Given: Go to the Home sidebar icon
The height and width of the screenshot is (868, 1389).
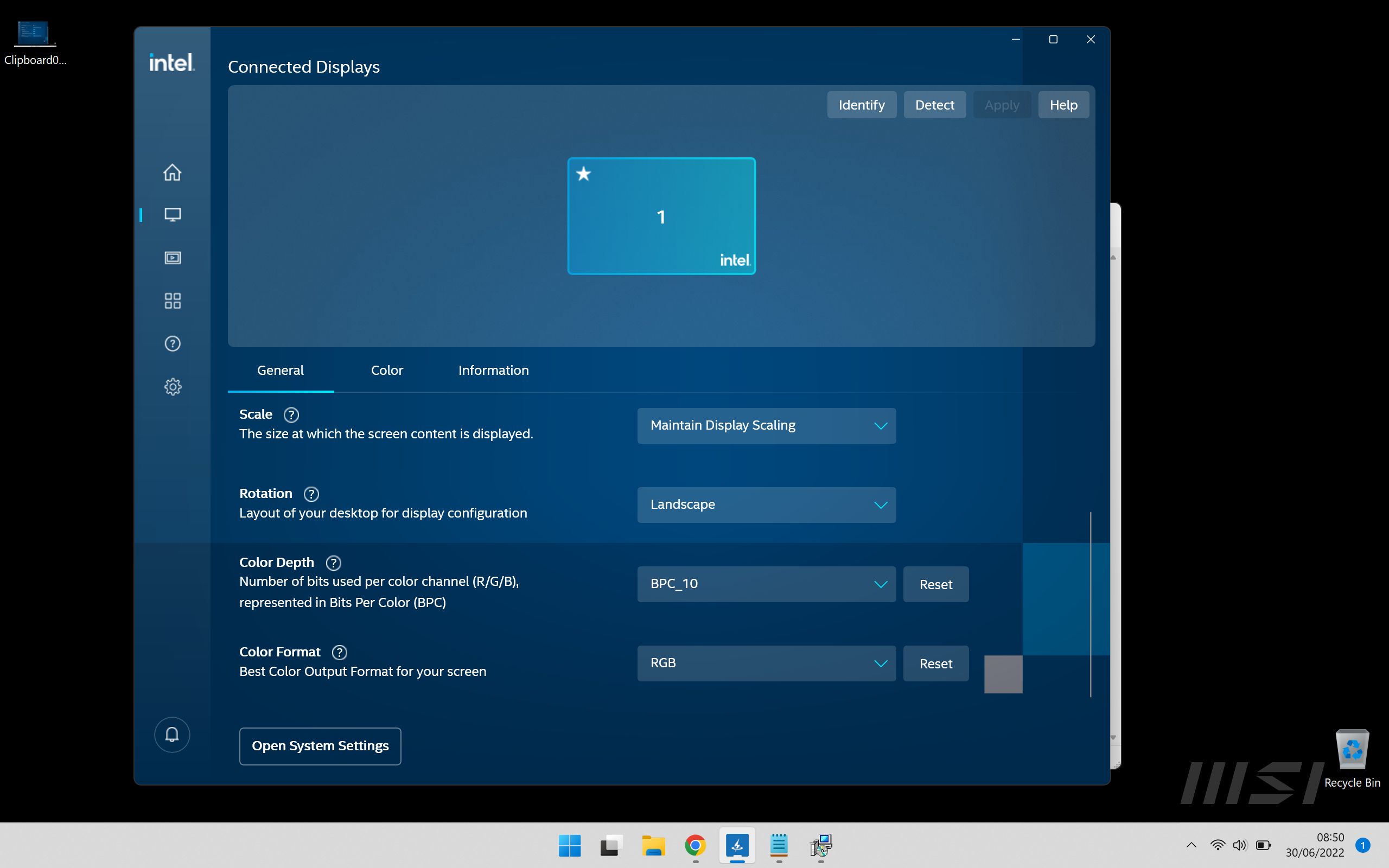Looking at the screenshot, I should click(172, 172).
